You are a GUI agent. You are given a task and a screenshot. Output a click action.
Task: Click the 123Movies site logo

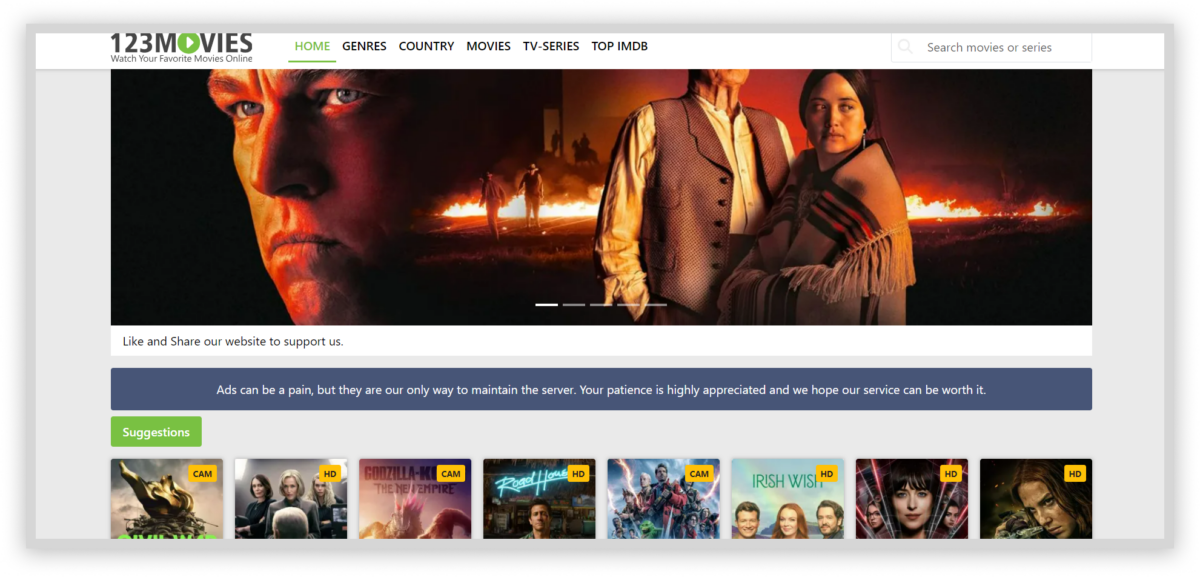(x=181, y=47)
